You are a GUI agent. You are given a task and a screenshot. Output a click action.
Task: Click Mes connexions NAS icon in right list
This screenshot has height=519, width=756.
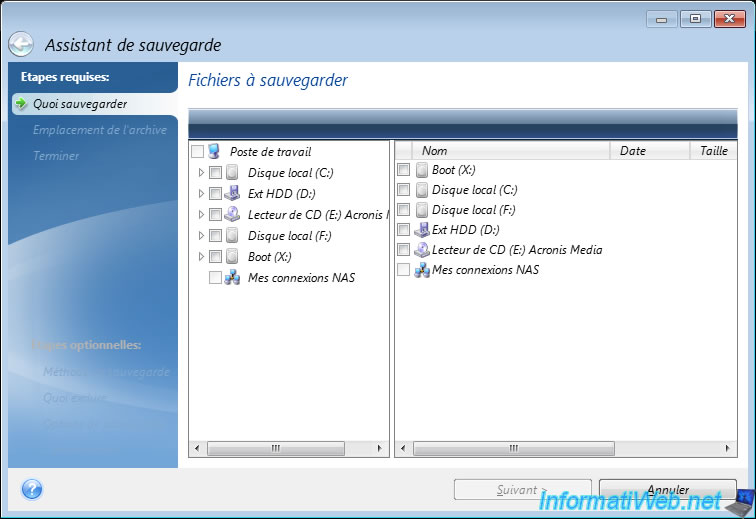tap(421, 270)
